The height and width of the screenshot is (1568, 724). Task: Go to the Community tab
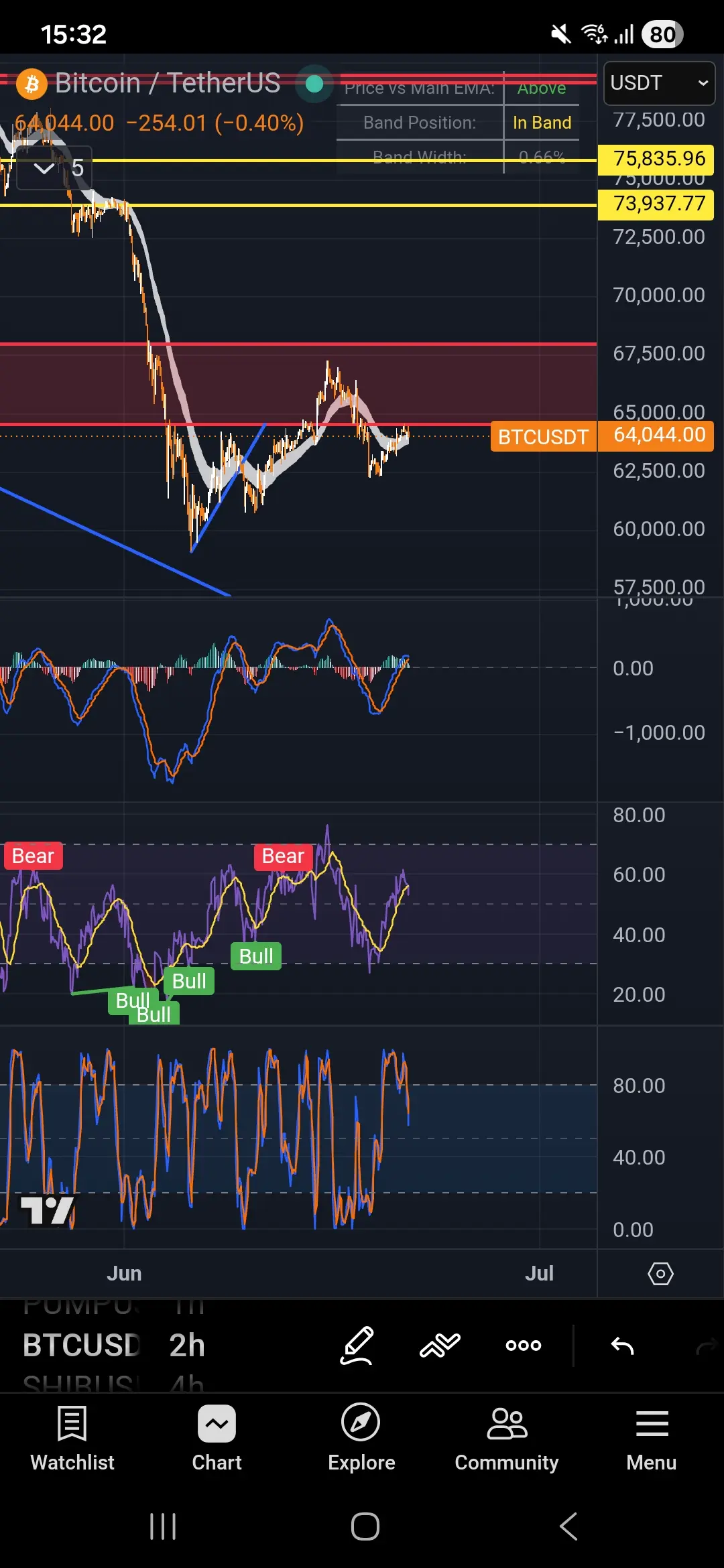[x=507, y=1438]
